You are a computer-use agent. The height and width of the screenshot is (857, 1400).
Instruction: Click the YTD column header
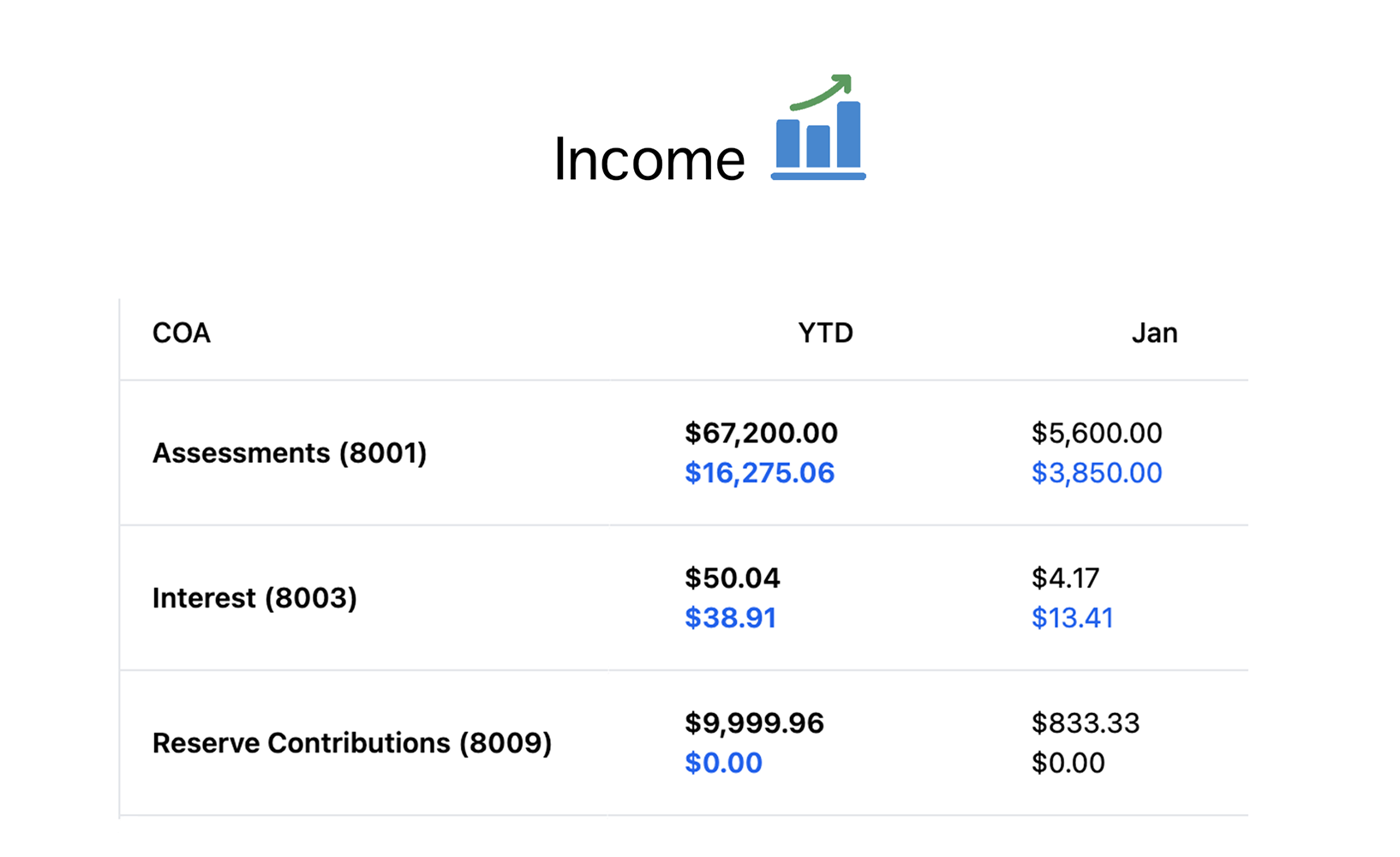[825, 333]
